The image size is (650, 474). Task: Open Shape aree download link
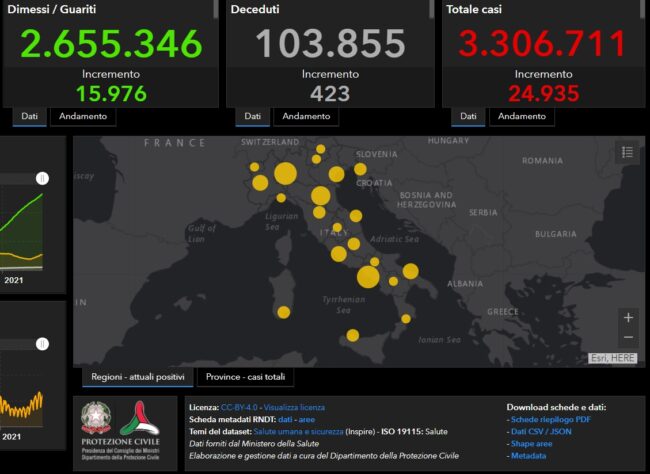point(531,444)
